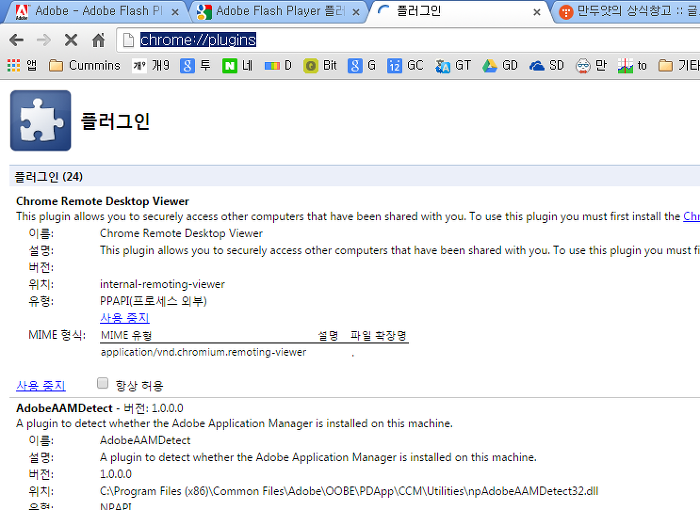Click the page icon in the address bar

(x=129, y=40)
